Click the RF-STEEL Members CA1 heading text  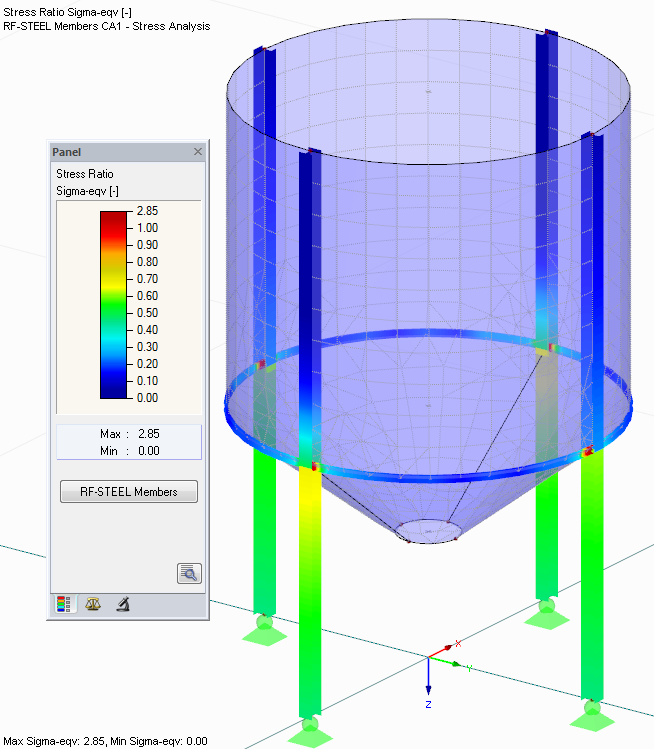coord(107,26)
